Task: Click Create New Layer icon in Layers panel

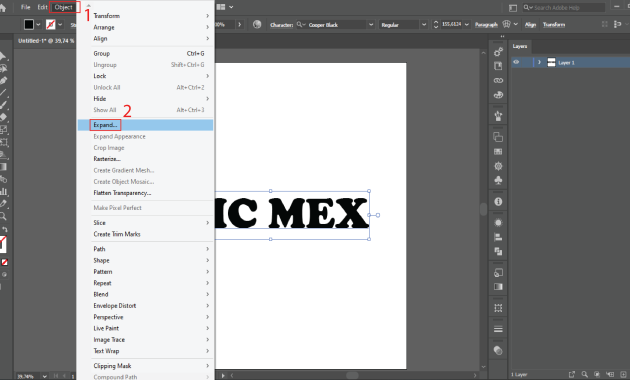Action: coord(622,374)
